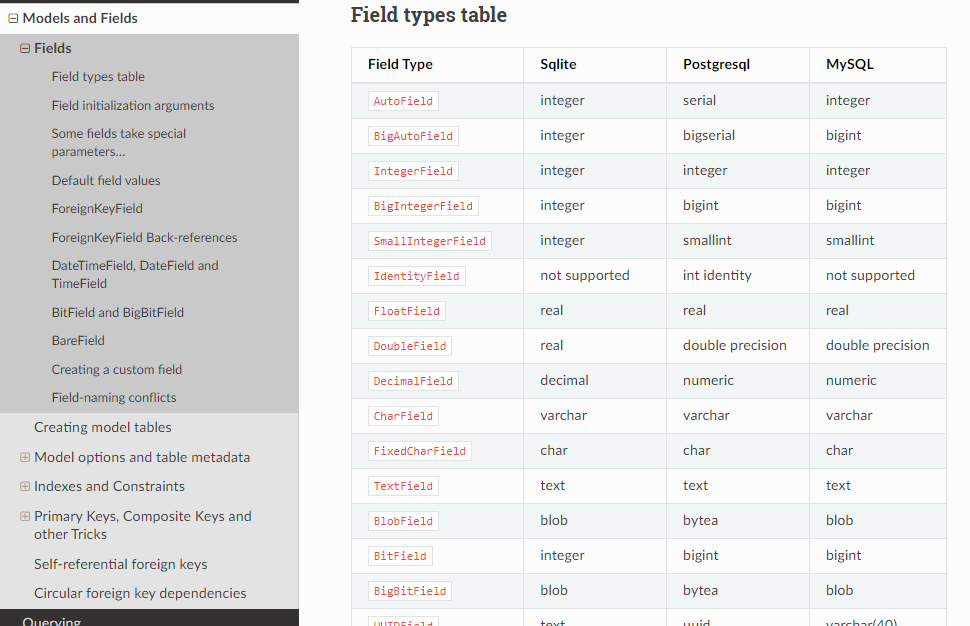Expand Model options and table metadata
This screenshot has height=626, width=970.
[25, 457]
